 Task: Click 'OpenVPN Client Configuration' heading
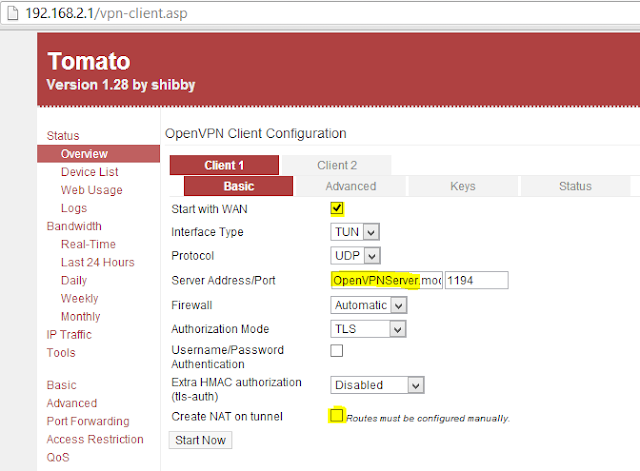click(x=256, y=133)
